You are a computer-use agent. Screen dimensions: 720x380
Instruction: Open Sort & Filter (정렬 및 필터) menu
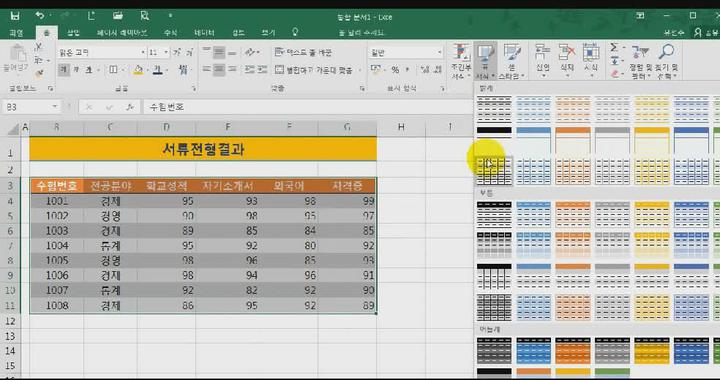click(640, 61)
